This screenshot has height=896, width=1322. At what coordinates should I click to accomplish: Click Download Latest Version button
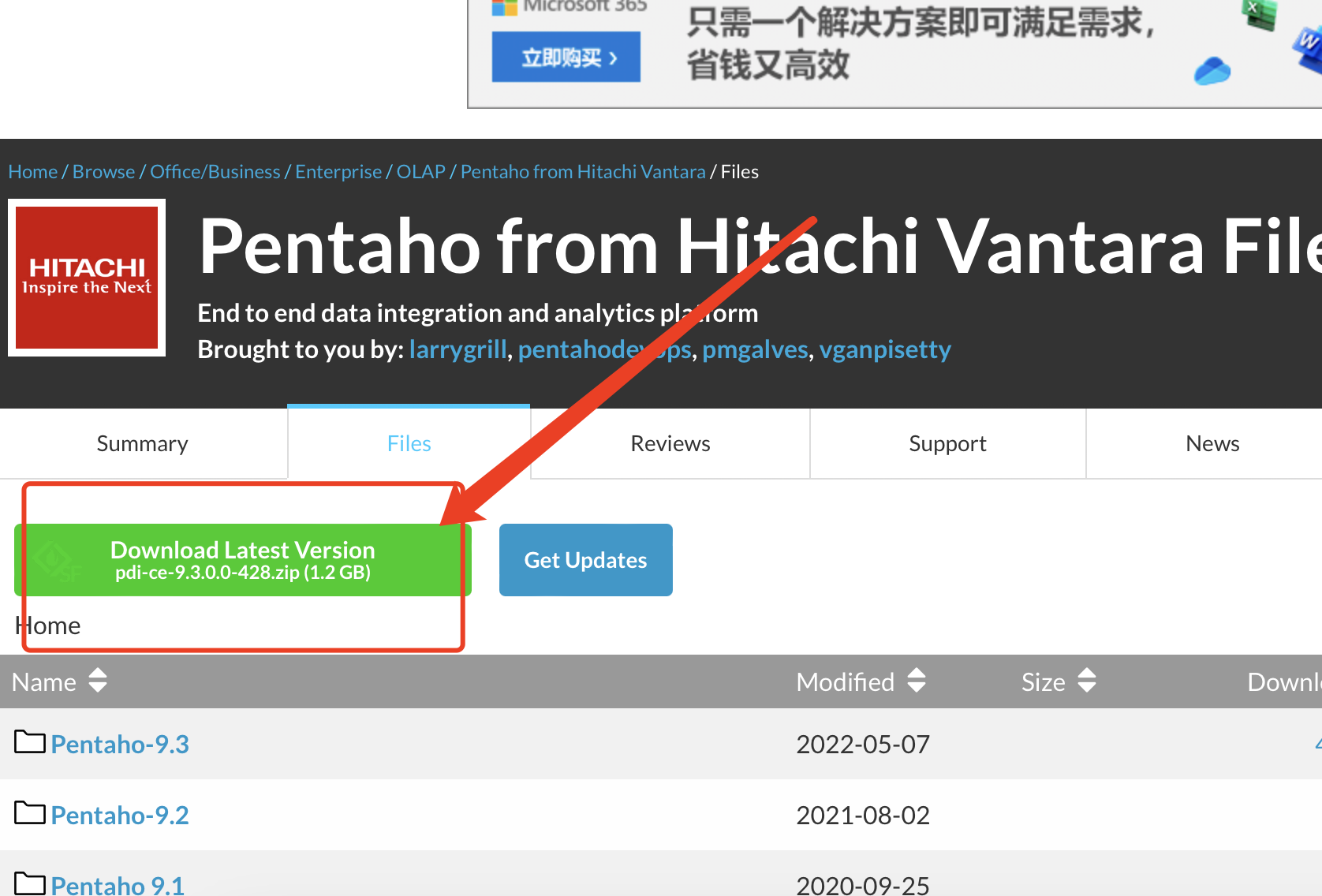(x=243, y=560)
